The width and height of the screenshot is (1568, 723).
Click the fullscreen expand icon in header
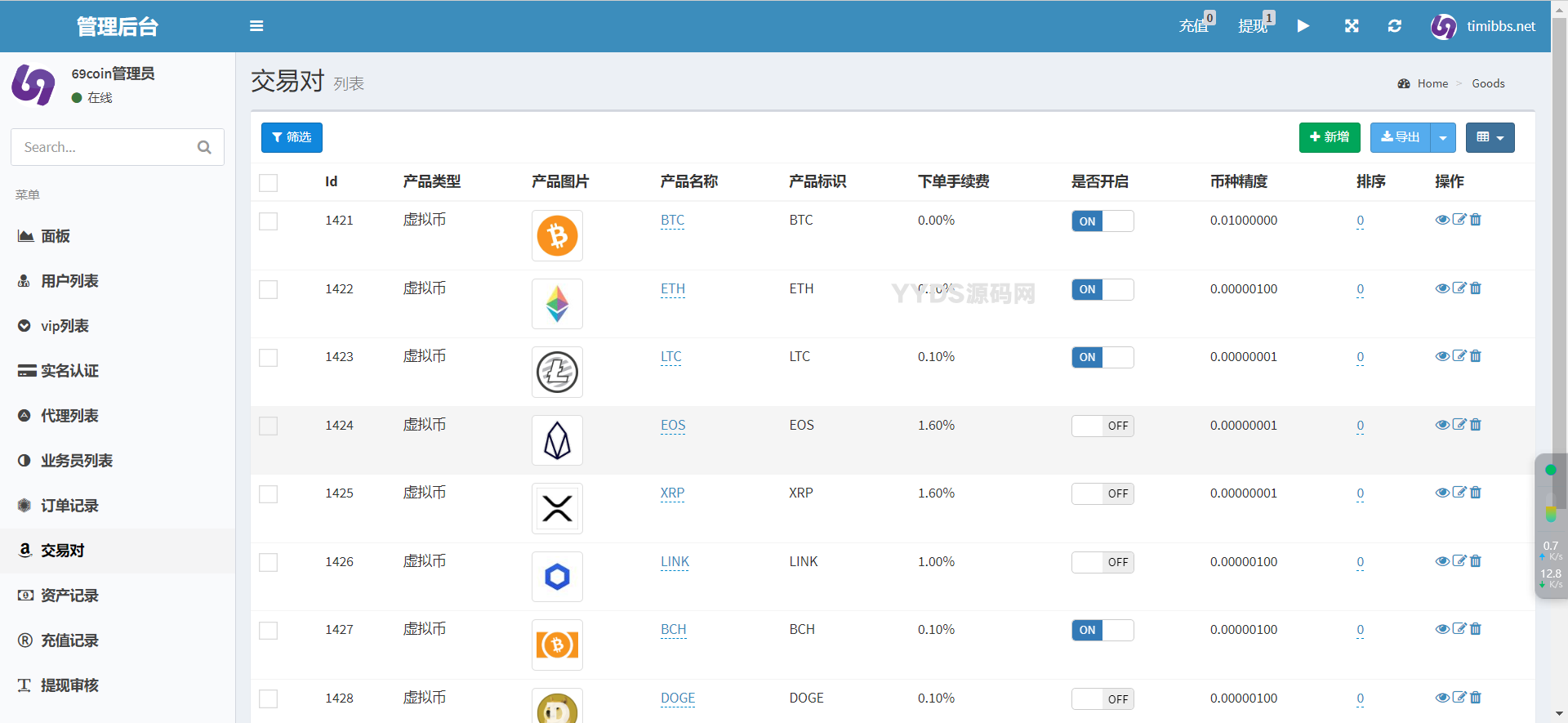click(x=1352, y=26)
